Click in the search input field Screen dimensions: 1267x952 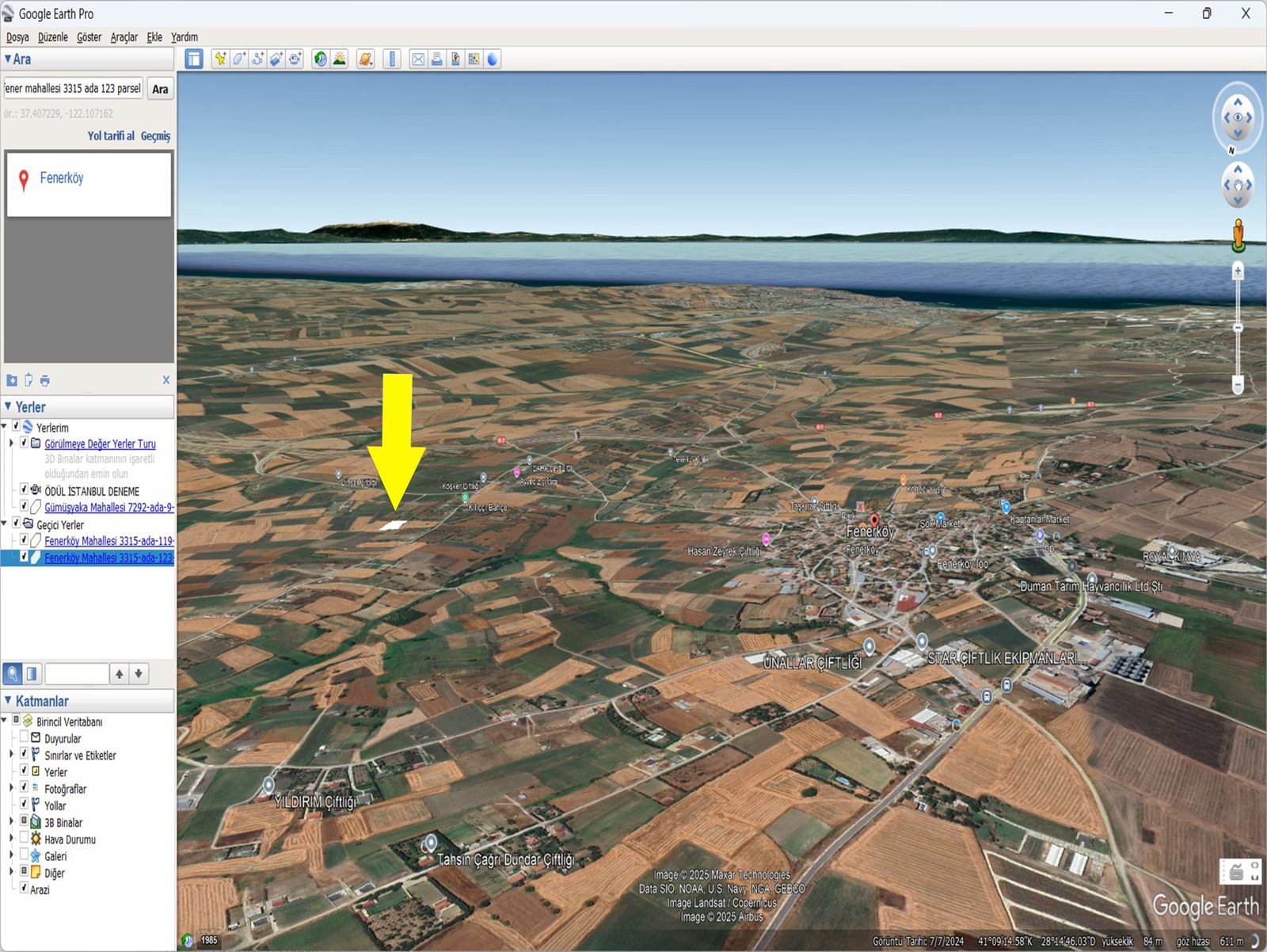(x=73, y=89)
